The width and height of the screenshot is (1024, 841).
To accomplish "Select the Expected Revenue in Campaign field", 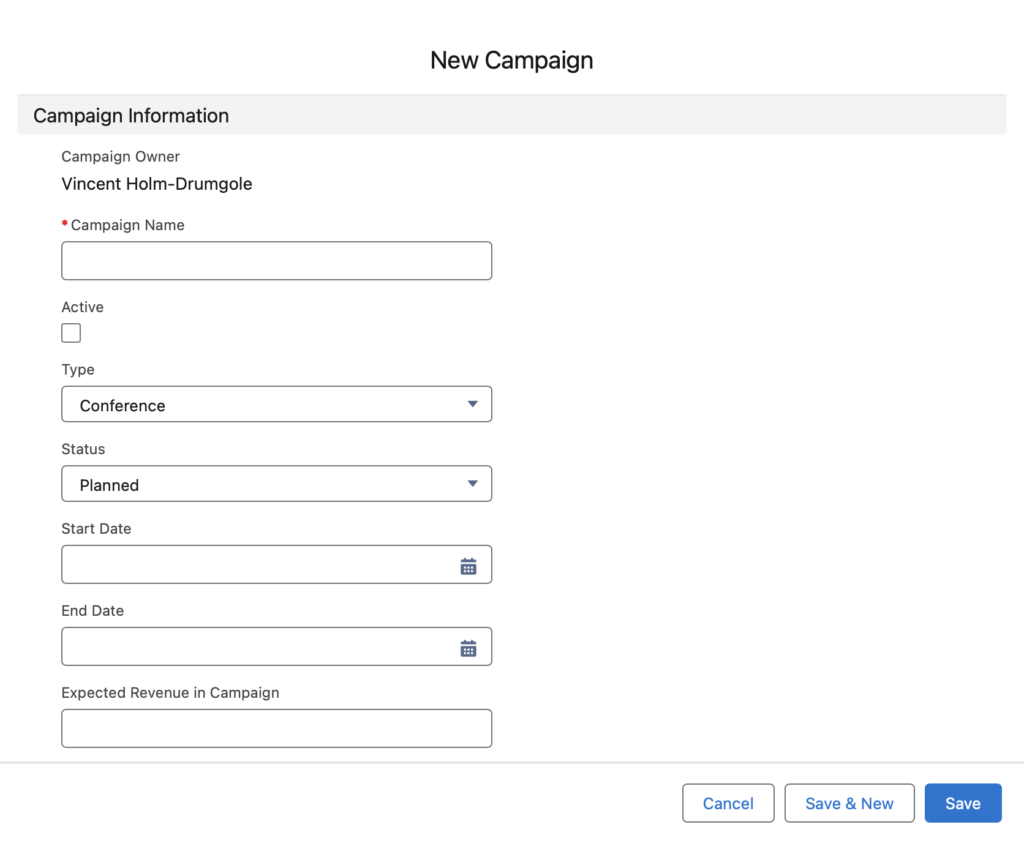I will [x=276, y=729].
